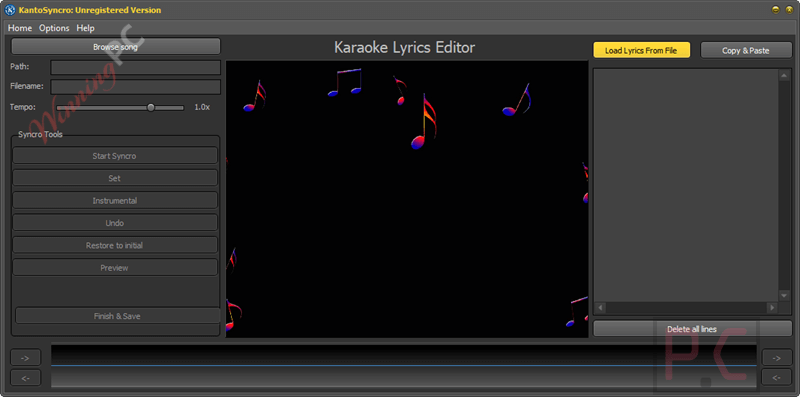
Task: Click the Filename input field
Action: point(136,87)
